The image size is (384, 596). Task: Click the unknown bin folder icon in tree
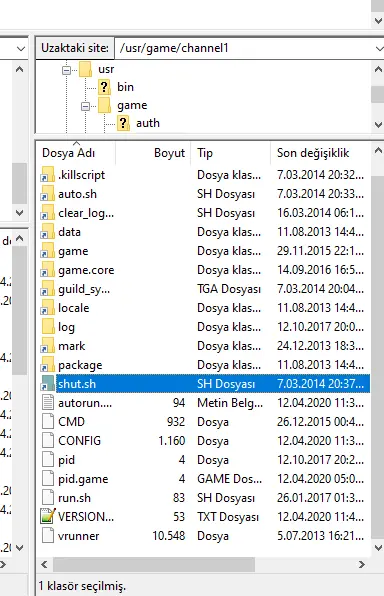click(x=104, y=87)
